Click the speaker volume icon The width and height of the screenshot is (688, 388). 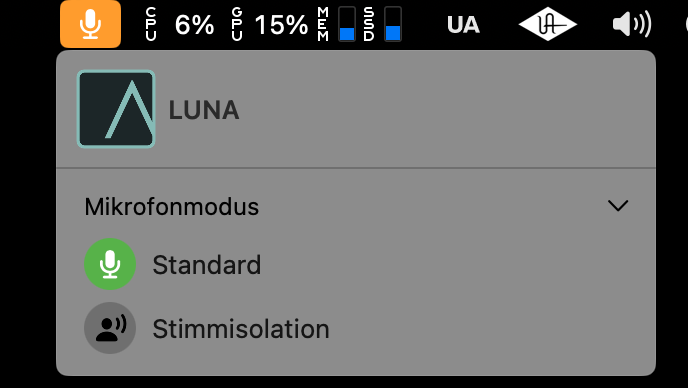[632, 24]
